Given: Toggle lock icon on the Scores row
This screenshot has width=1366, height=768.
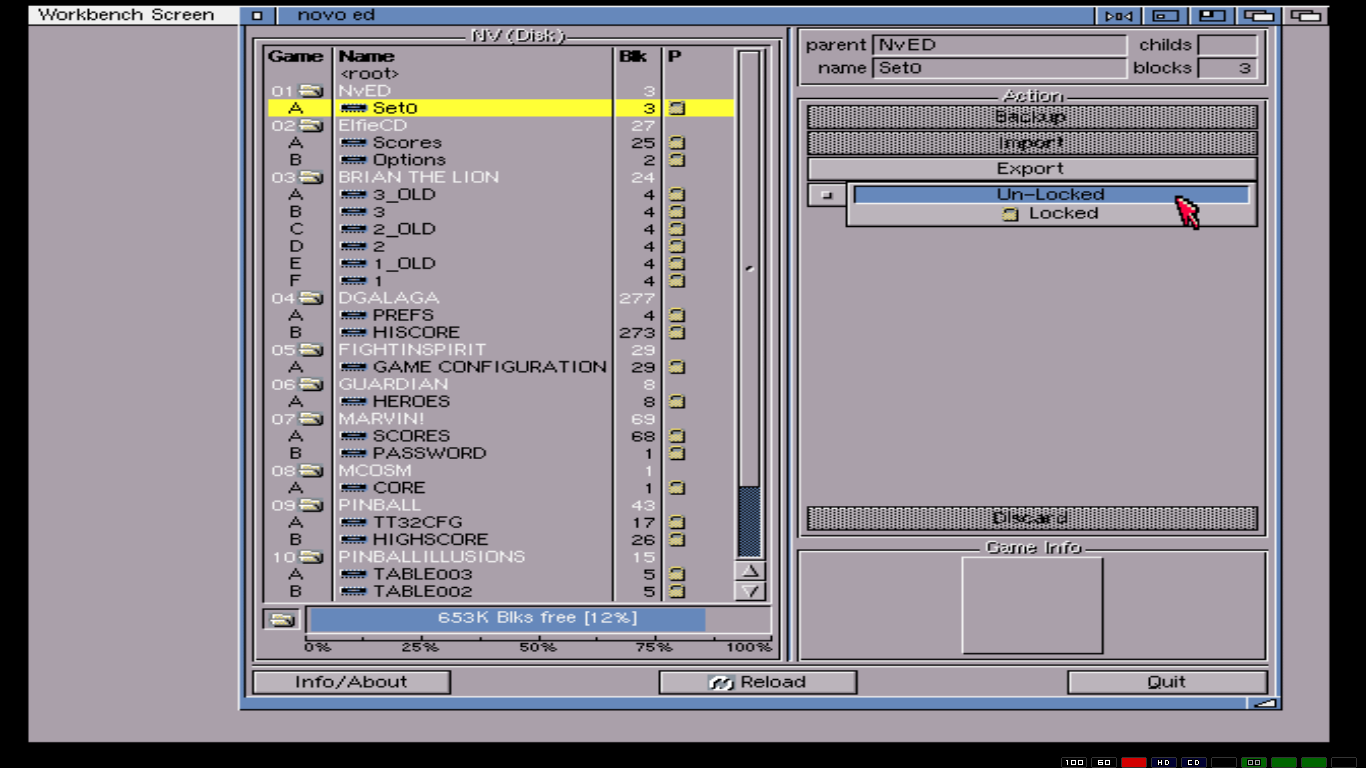Looking at the screenshot, I should [x=677, y=143].
